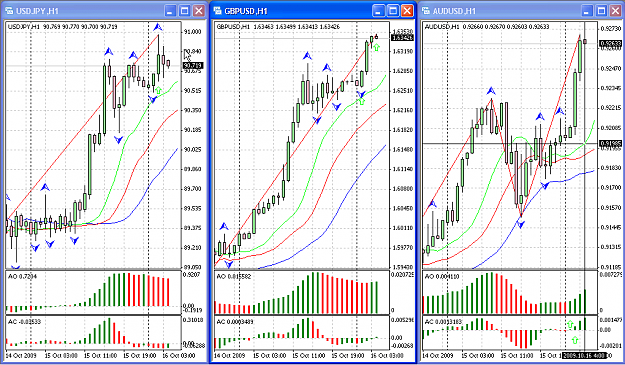Click the GBPUSD AO 0.015582 indicator label
The height and width of the screenshot is (365, 625).
234,276
